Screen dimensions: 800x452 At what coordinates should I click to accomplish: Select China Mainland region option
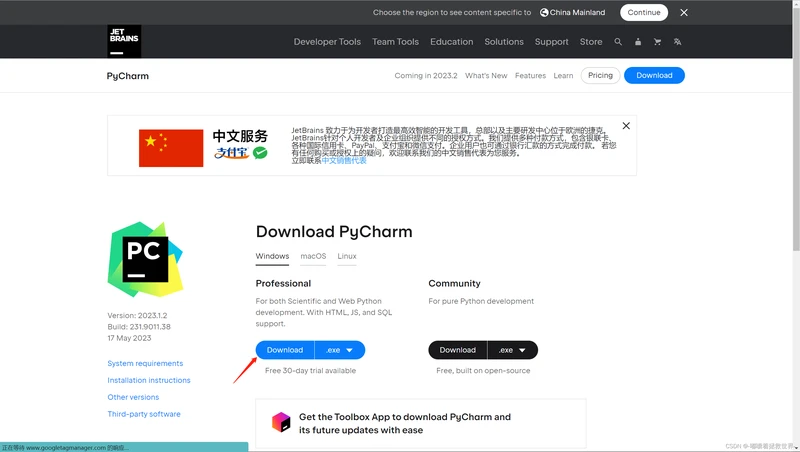[572, 12]
